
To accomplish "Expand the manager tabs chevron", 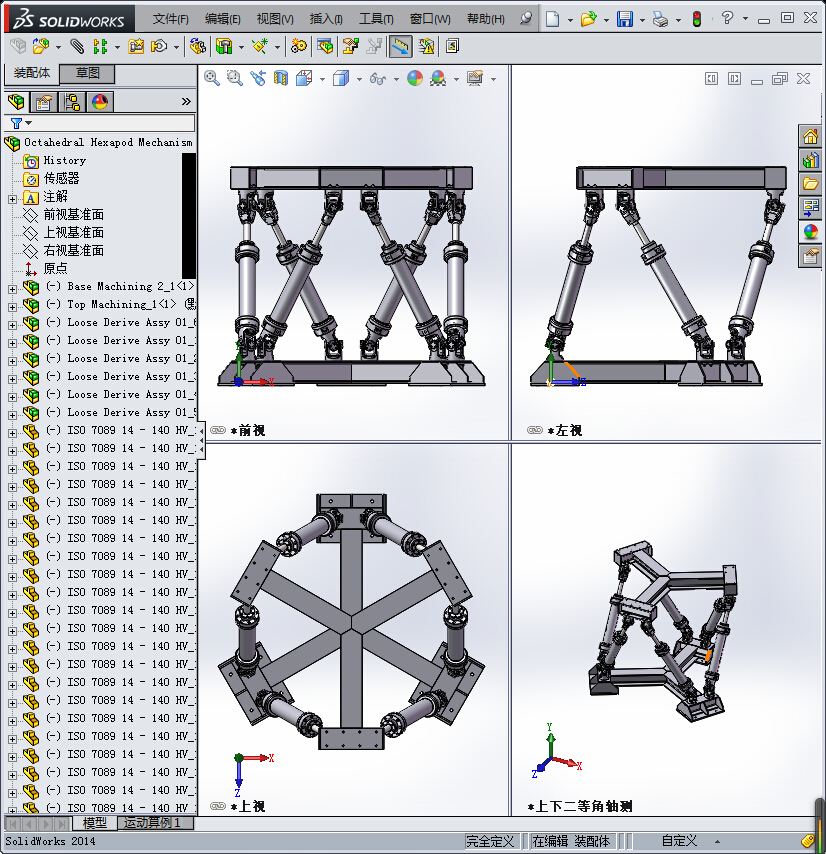I will (186, 102).
